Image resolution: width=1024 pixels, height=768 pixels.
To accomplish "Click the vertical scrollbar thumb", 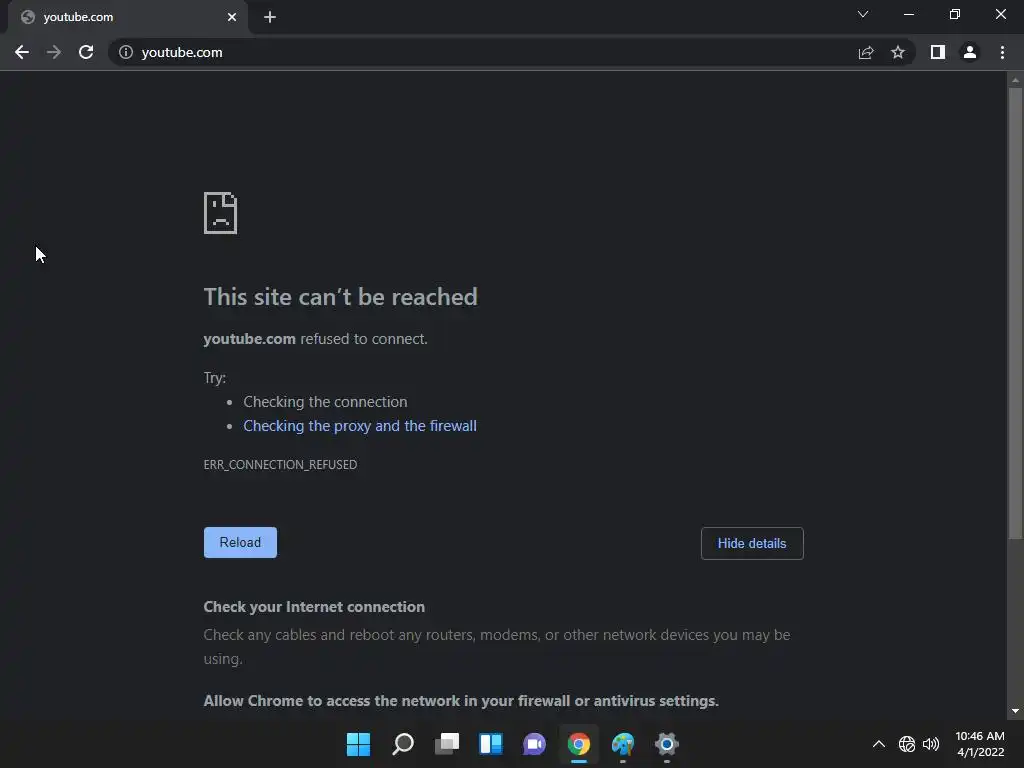I will point(1015,313).
